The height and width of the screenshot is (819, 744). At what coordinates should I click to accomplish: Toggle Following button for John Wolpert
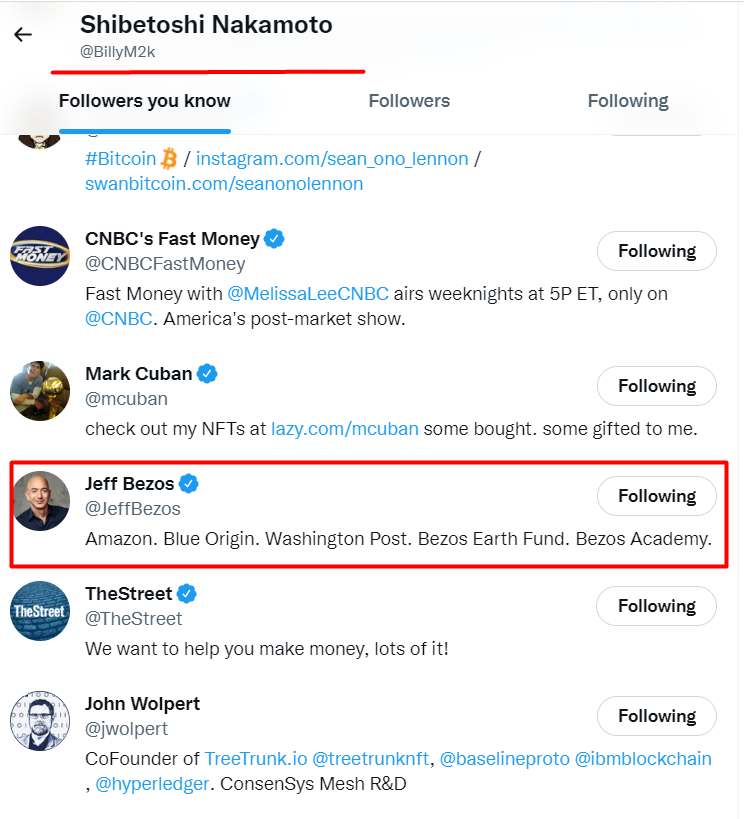click(x=656, y=716)
